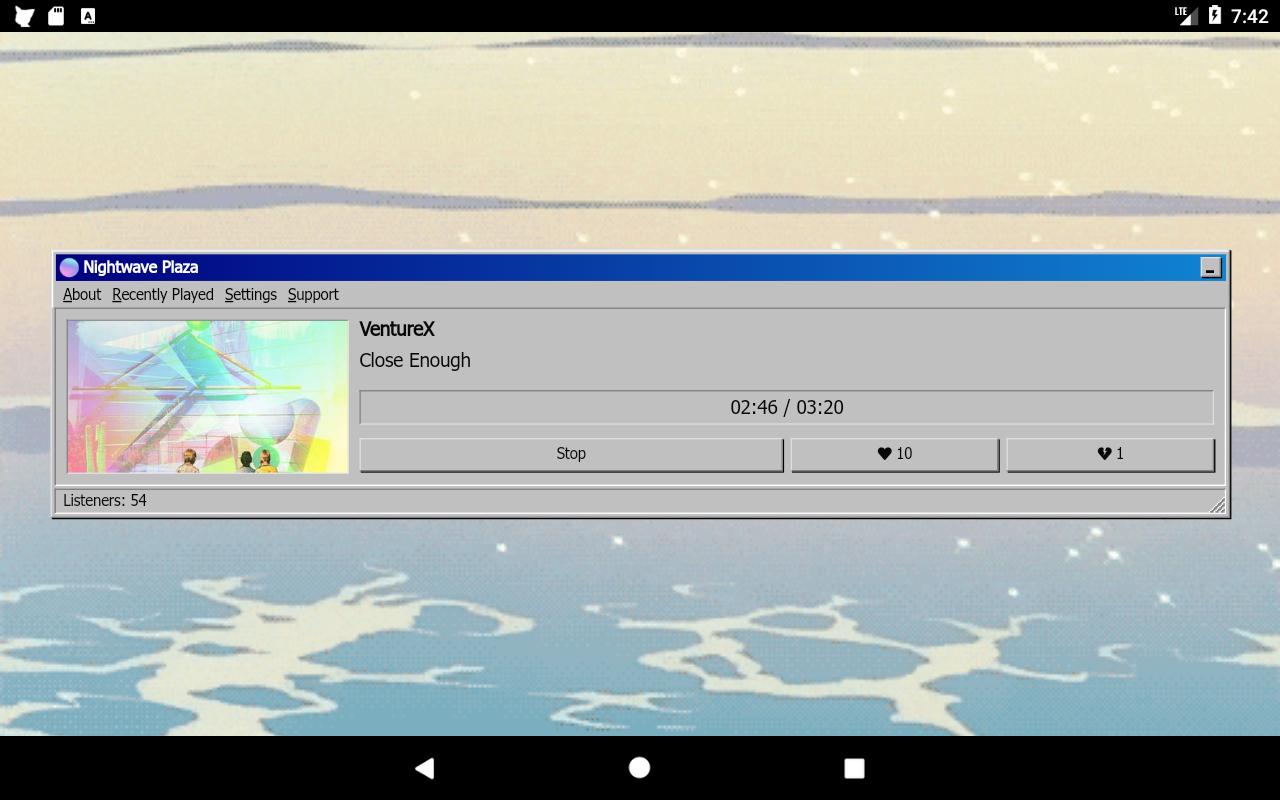Screen dimensions: 1280x800
Task: Tap the keyboard language status icon
Action: (x=88, y=16)
